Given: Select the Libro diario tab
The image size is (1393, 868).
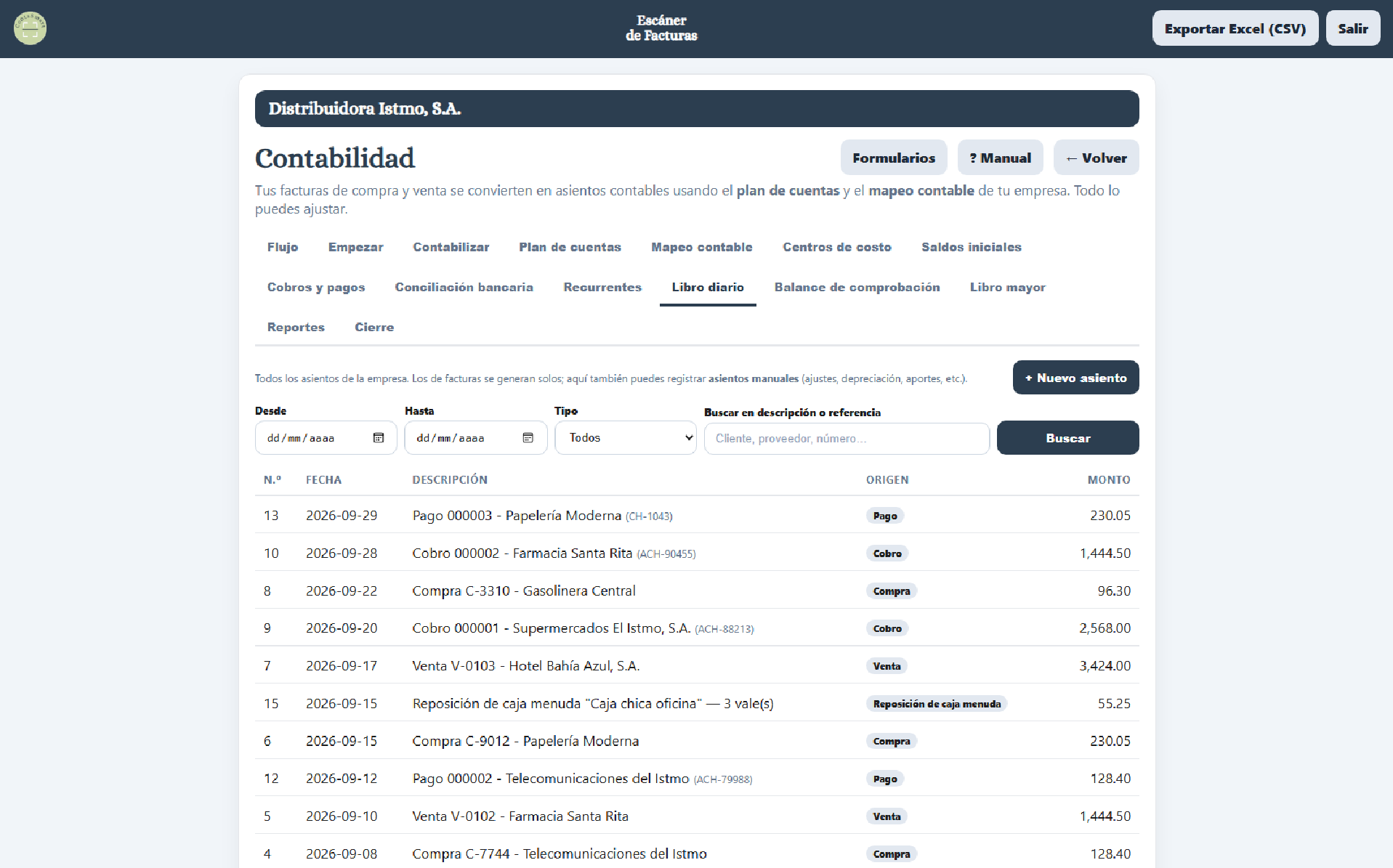Looking at the screenshot, I should (x=708, y=287).
